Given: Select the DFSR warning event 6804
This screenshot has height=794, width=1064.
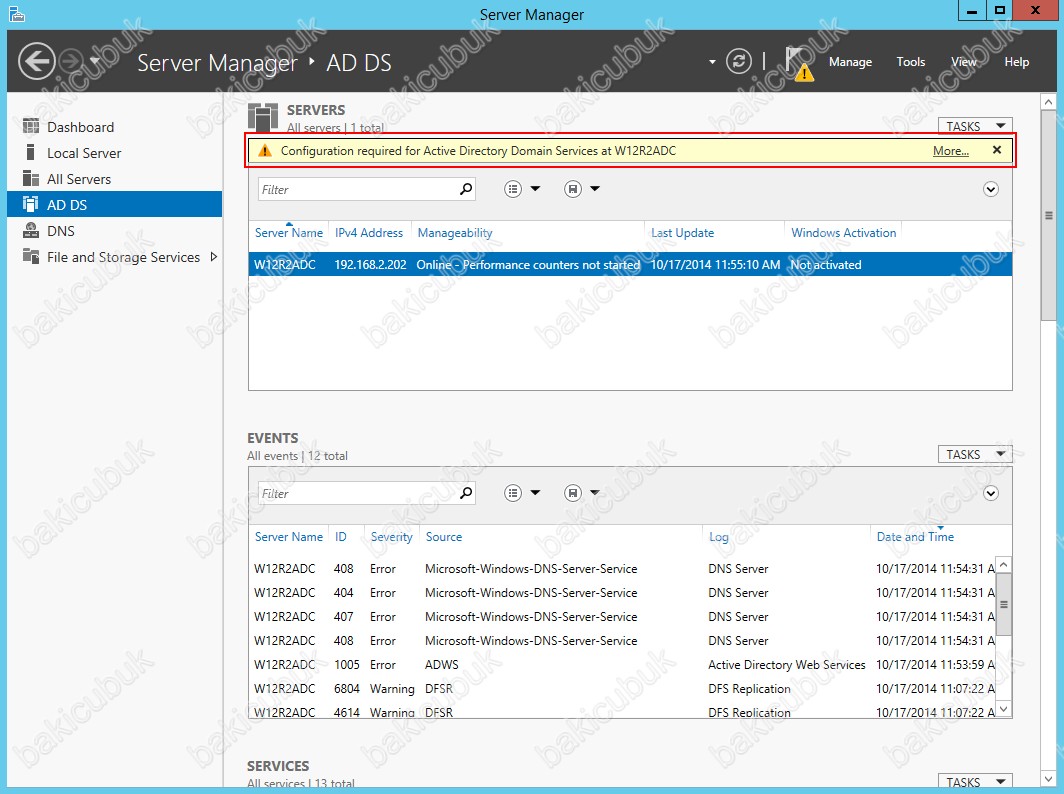Looking at the screenshot, I should pyautogui.click(x=623, y=689).
